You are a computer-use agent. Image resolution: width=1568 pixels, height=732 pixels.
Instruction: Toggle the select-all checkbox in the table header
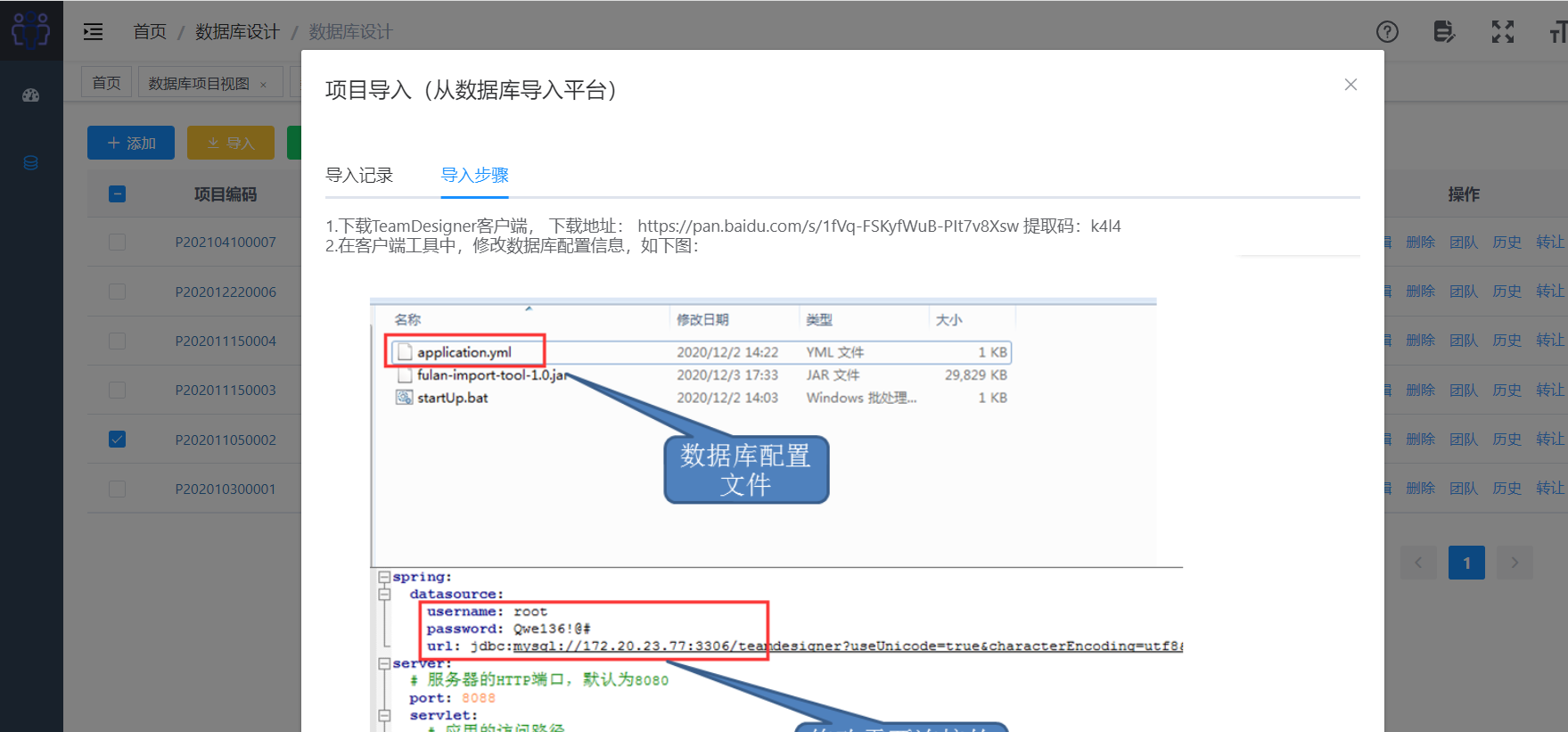coord(117,193)
